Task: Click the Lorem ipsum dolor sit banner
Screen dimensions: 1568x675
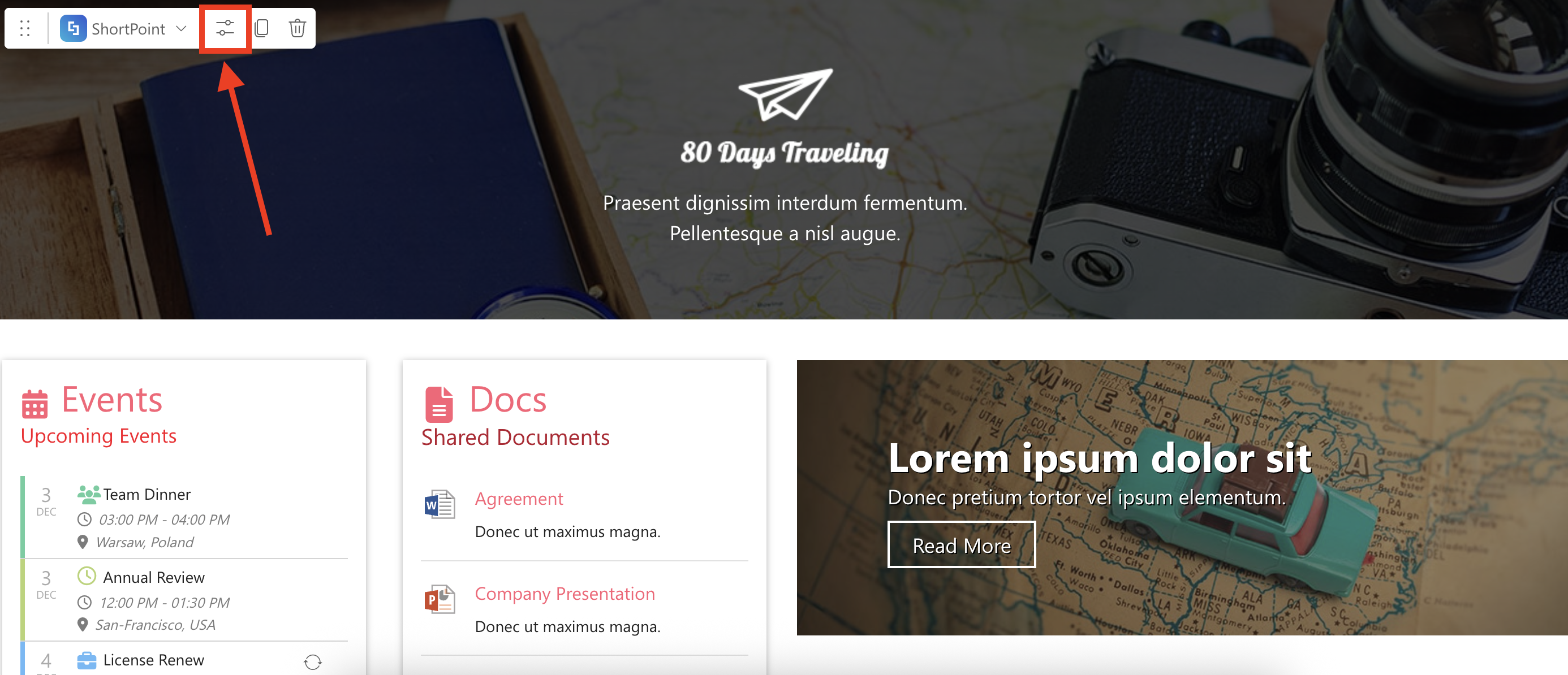Action: pyautogui.click(x=1182, y=497)
